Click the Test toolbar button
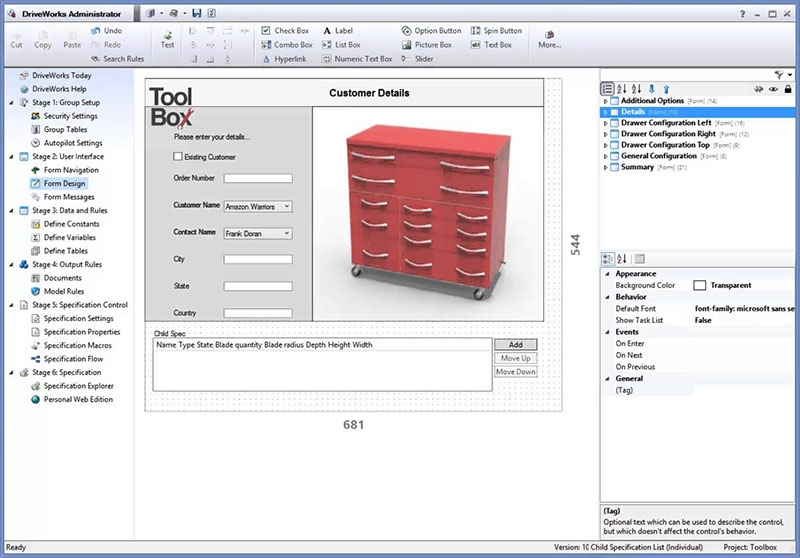 coord(167,40)
